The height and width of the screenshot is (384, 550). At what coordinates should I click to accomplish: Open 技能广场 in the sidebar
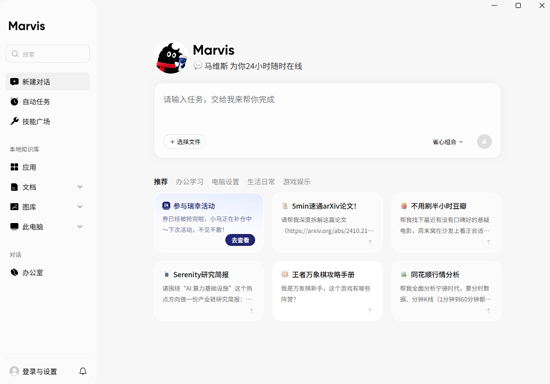point(48,121)
